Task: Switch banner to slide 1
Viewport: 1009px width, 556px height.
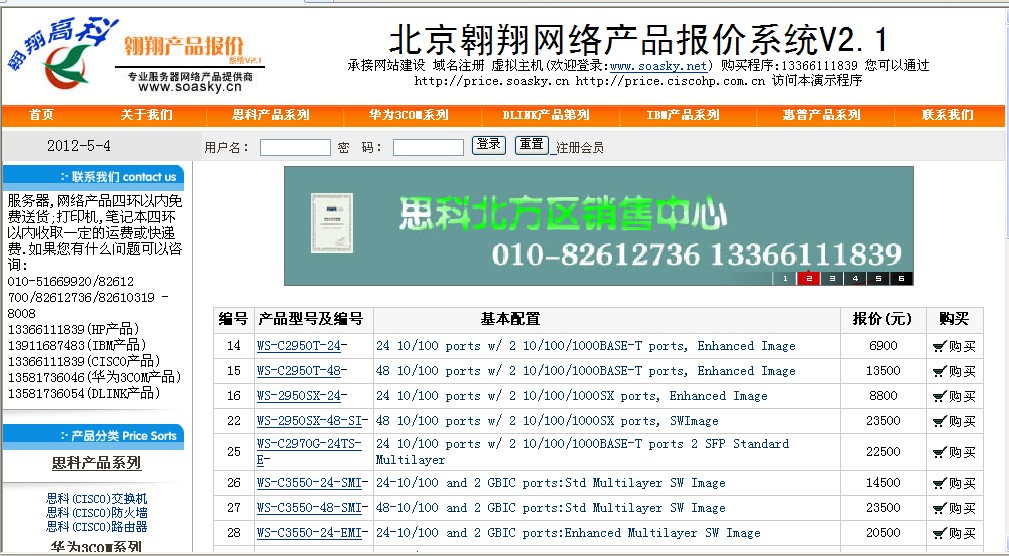Action: 785,279
